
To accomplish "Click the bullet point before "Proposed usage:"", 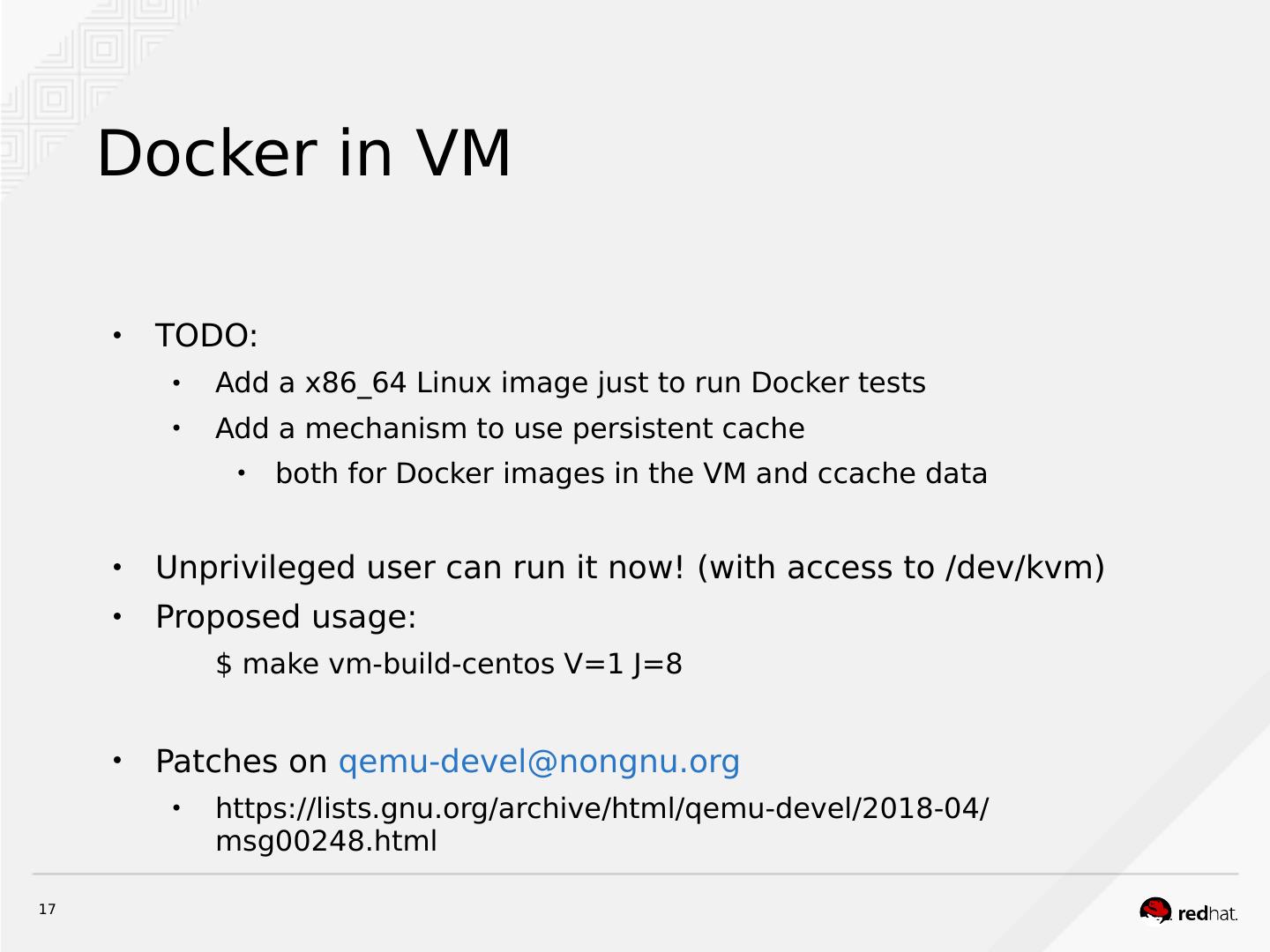I will pos(116,617).
